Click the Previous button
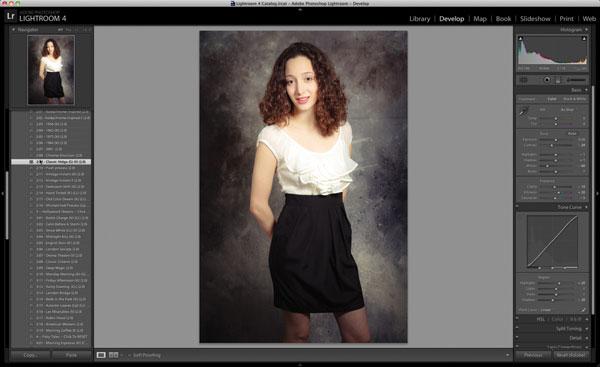The width and height of the screenshot is (600, 367). (533, 355)
